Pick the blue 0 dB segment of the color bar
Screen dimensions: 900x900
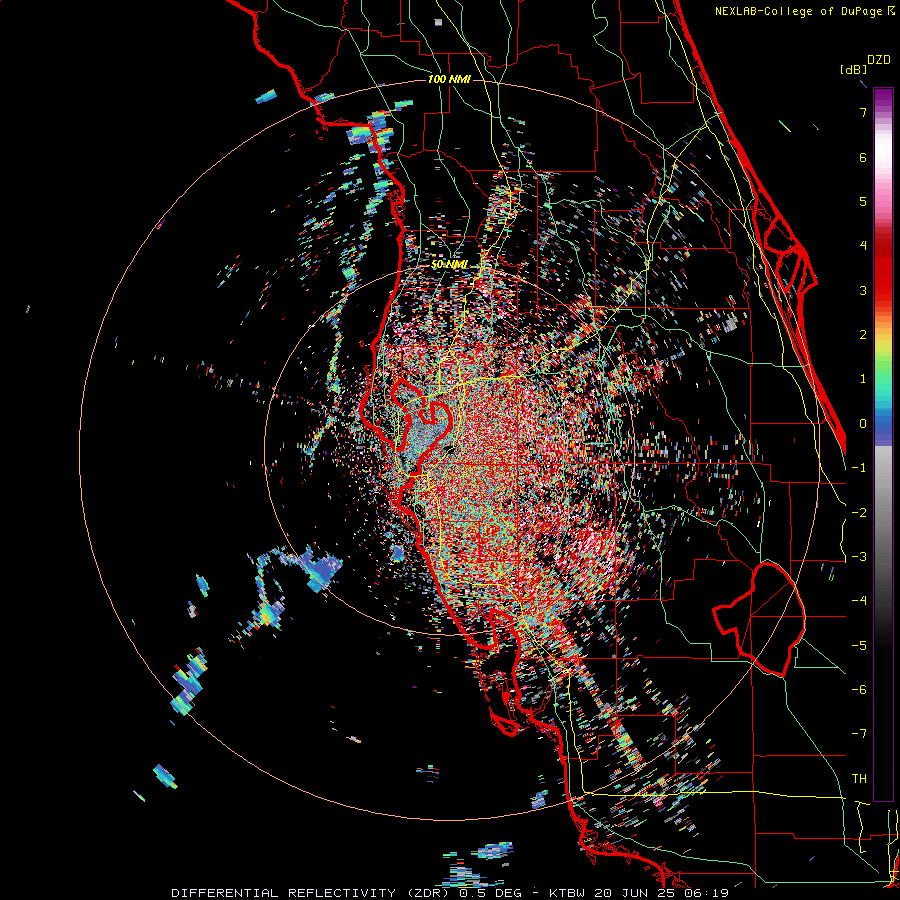coord(883,428)
